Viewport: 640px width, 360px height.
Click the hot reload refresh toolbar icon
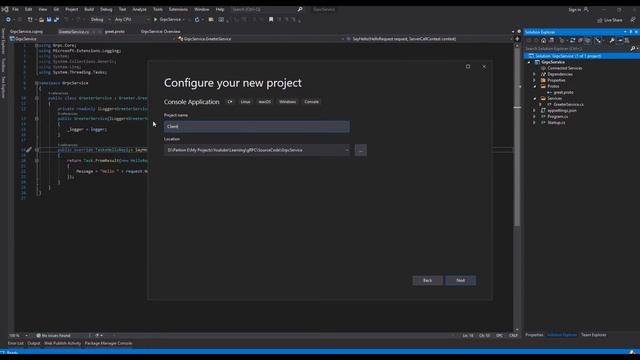click(197, 20)
